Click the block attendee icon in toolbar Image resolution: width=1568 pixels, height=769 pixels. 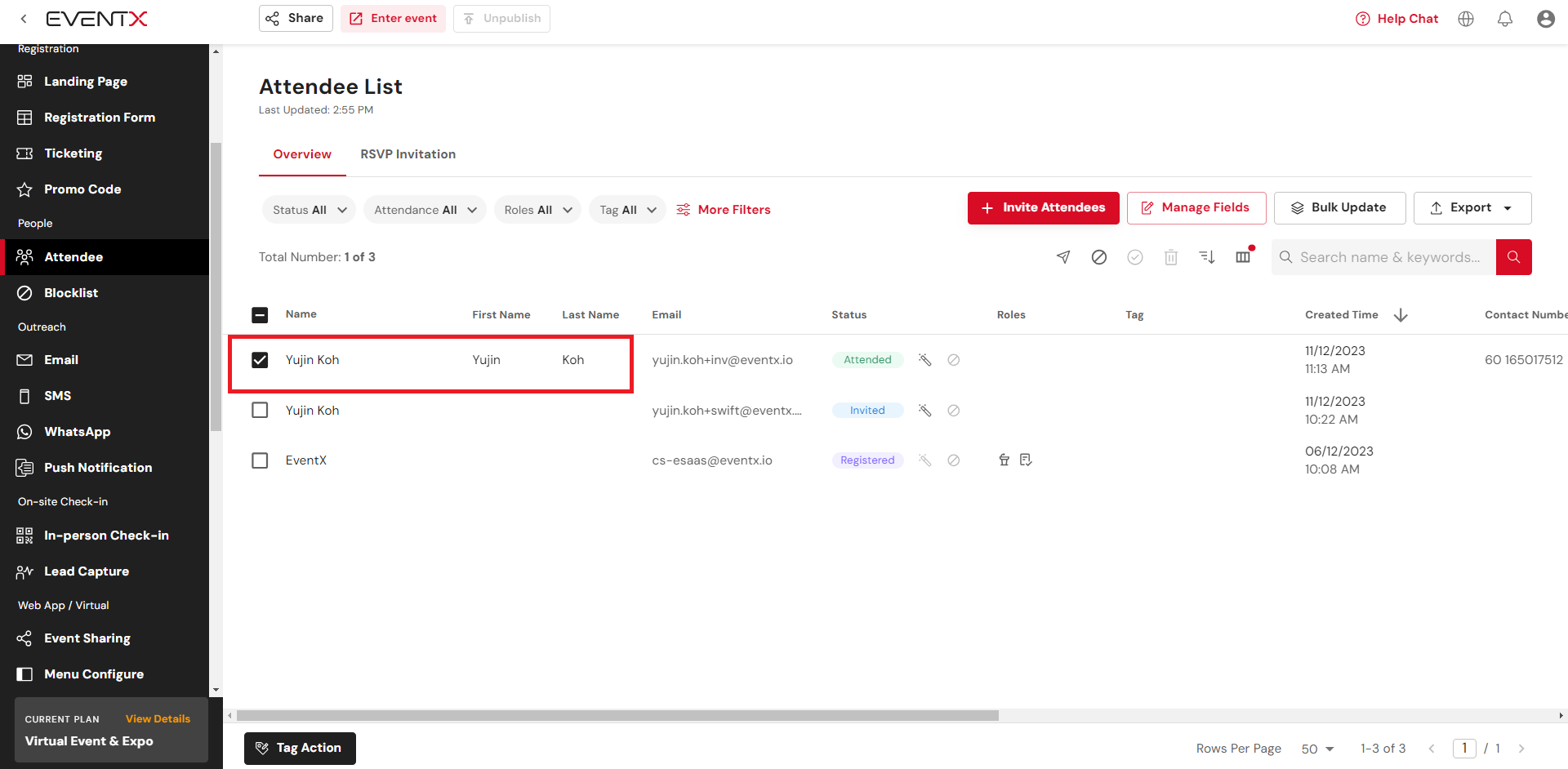[x=1099, y=257]
